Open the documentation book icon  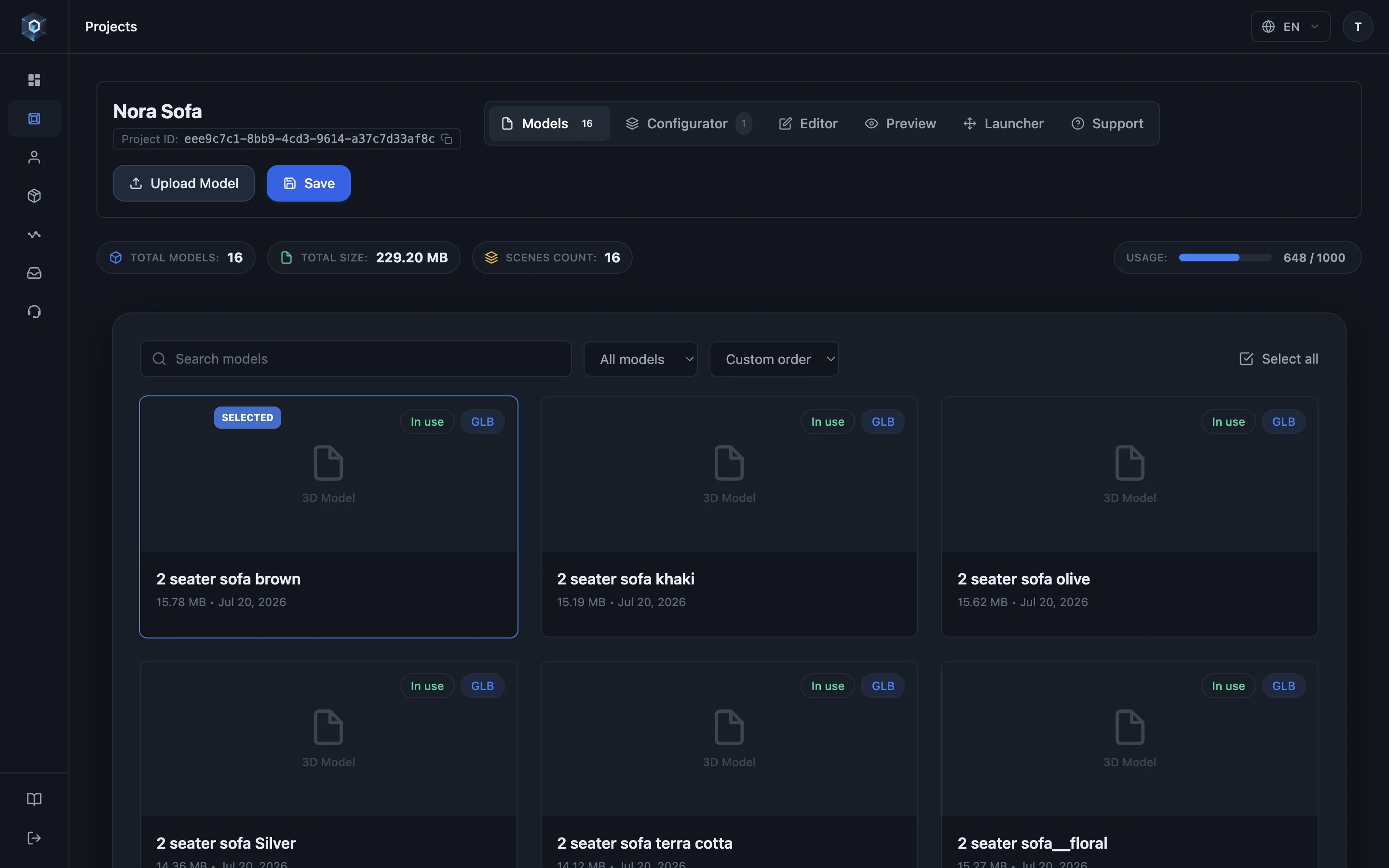(x=34, y=799)
